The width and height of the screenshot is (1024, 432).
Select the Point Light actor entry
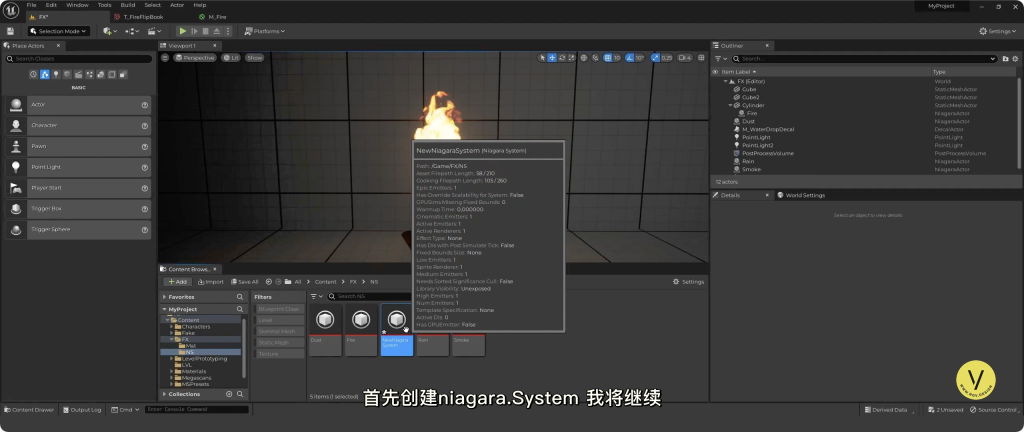[x=78, y=167]
